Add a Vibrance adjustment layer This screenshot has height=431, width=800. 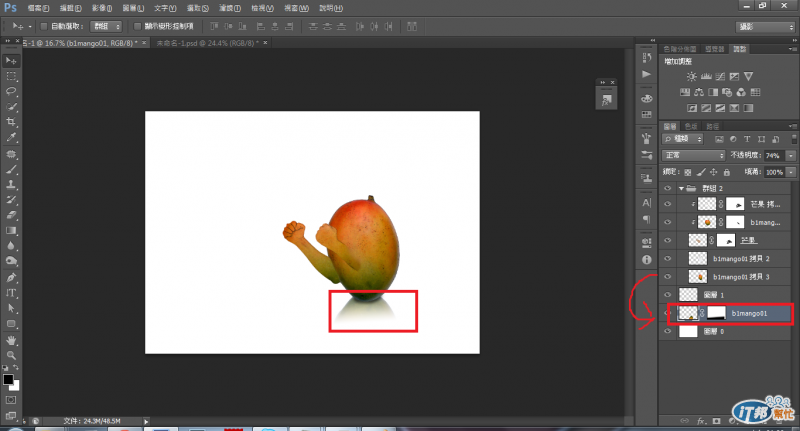click(748, 77)
